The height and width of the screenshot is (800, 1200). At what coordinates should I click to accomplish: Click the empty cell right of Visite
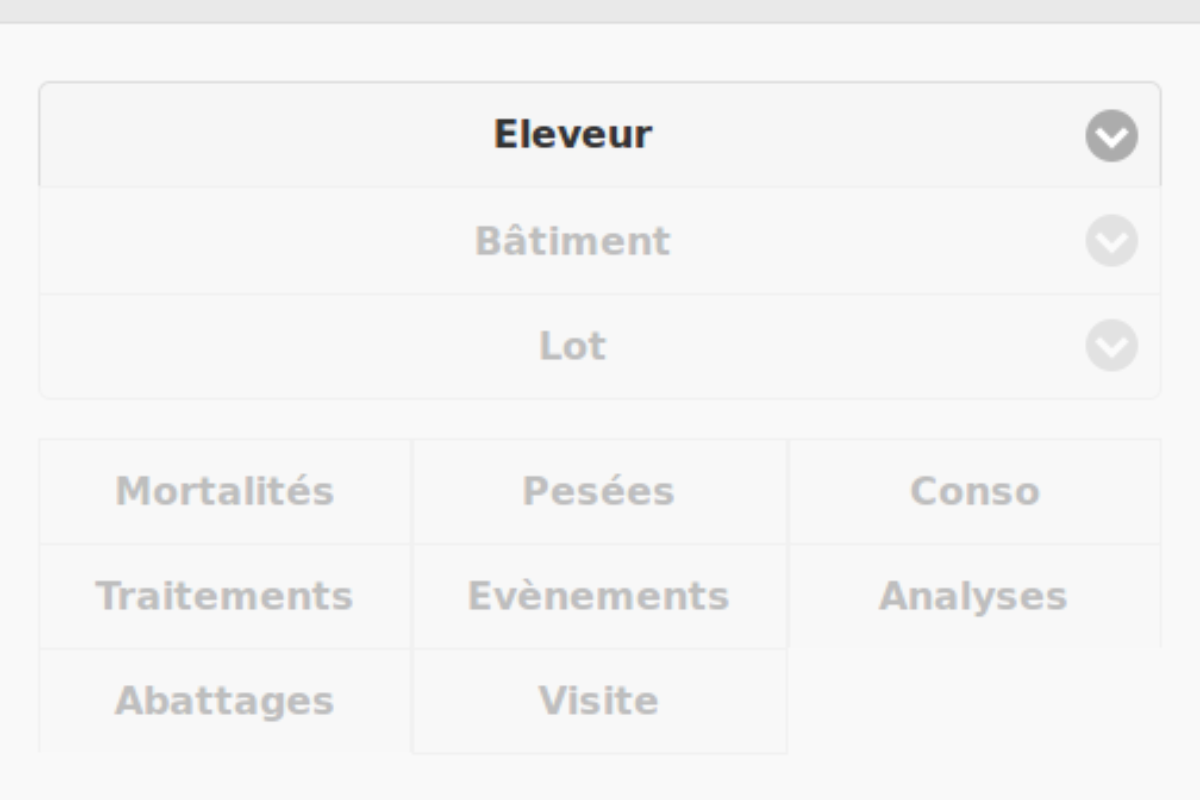(974, 701)
